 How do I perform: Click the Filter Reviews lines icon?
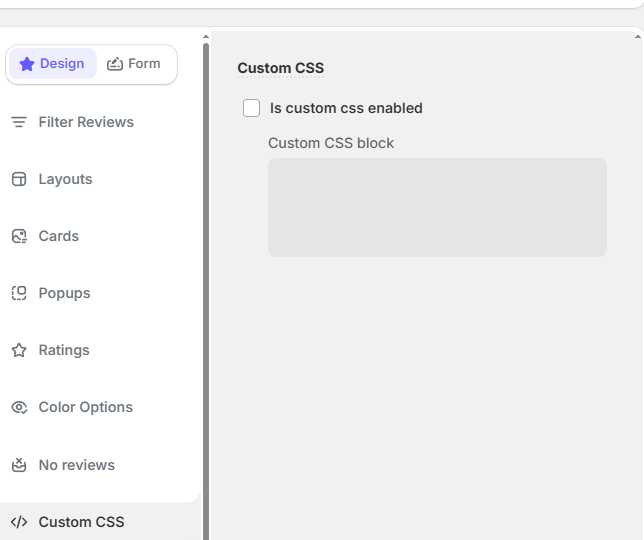click(x=18, y=122)
